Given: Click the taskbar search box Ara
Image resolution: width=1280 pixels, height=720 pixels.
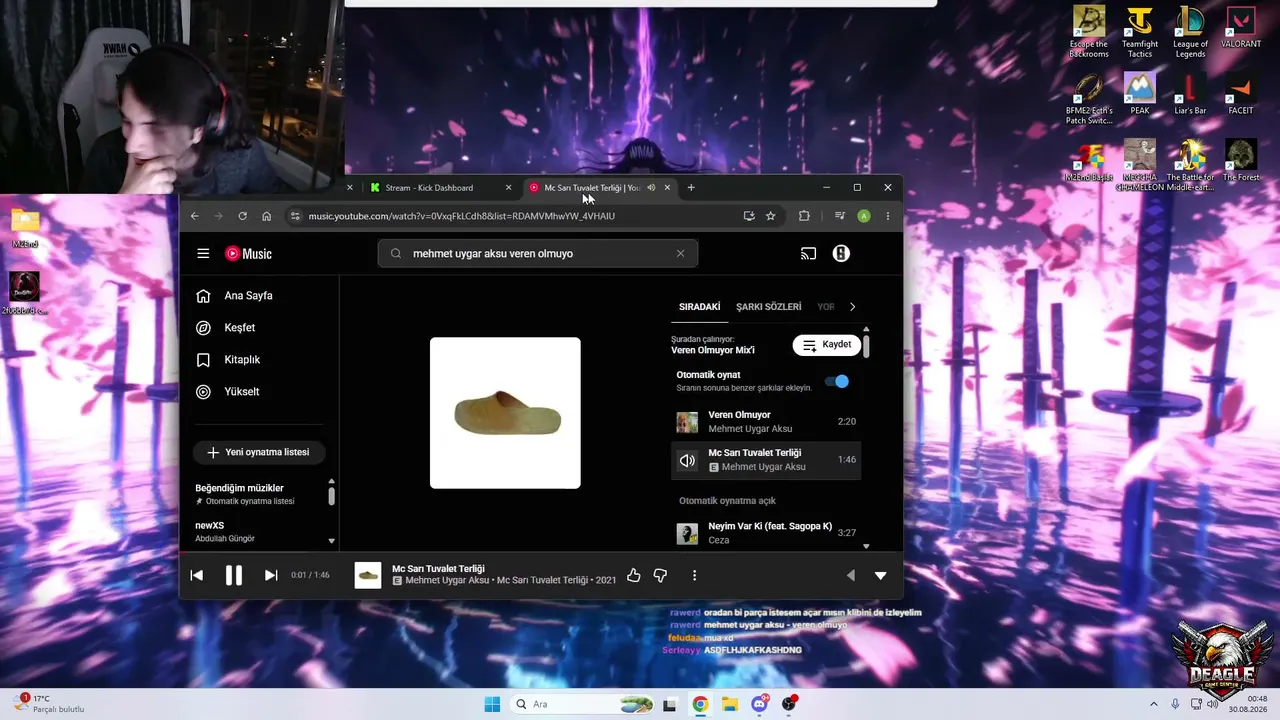Looking at the screenshot, I should [584, 704].
